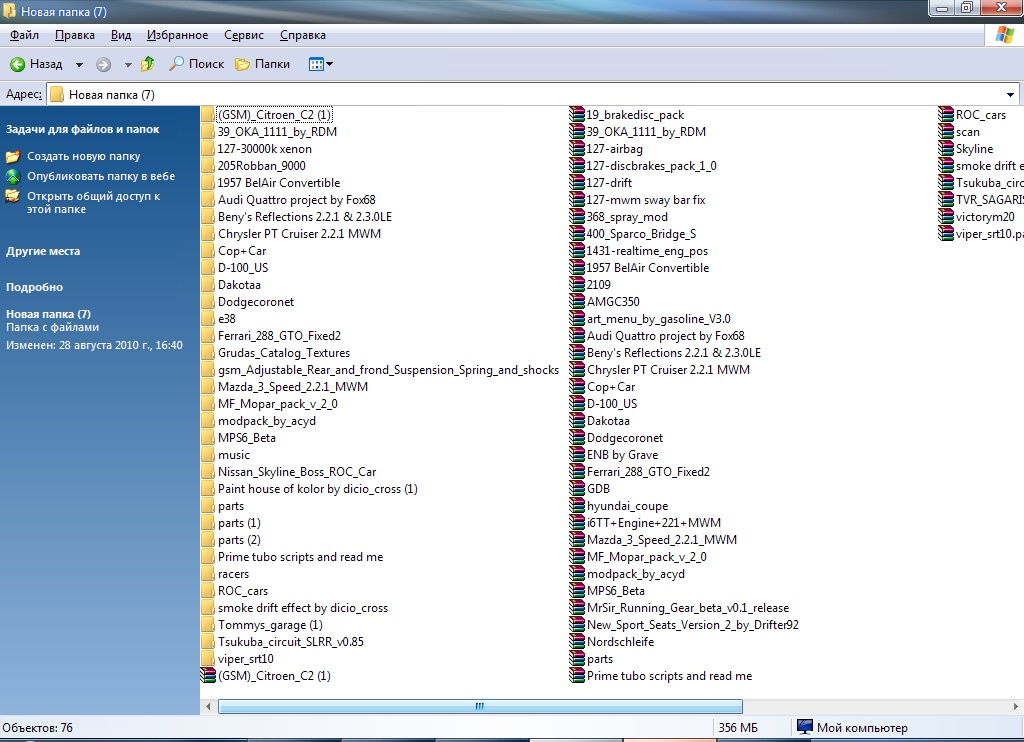
Task: Select 'MrSir_Running_Gear_beta_v0.1_release' archive name
Action: click(688, 608)
